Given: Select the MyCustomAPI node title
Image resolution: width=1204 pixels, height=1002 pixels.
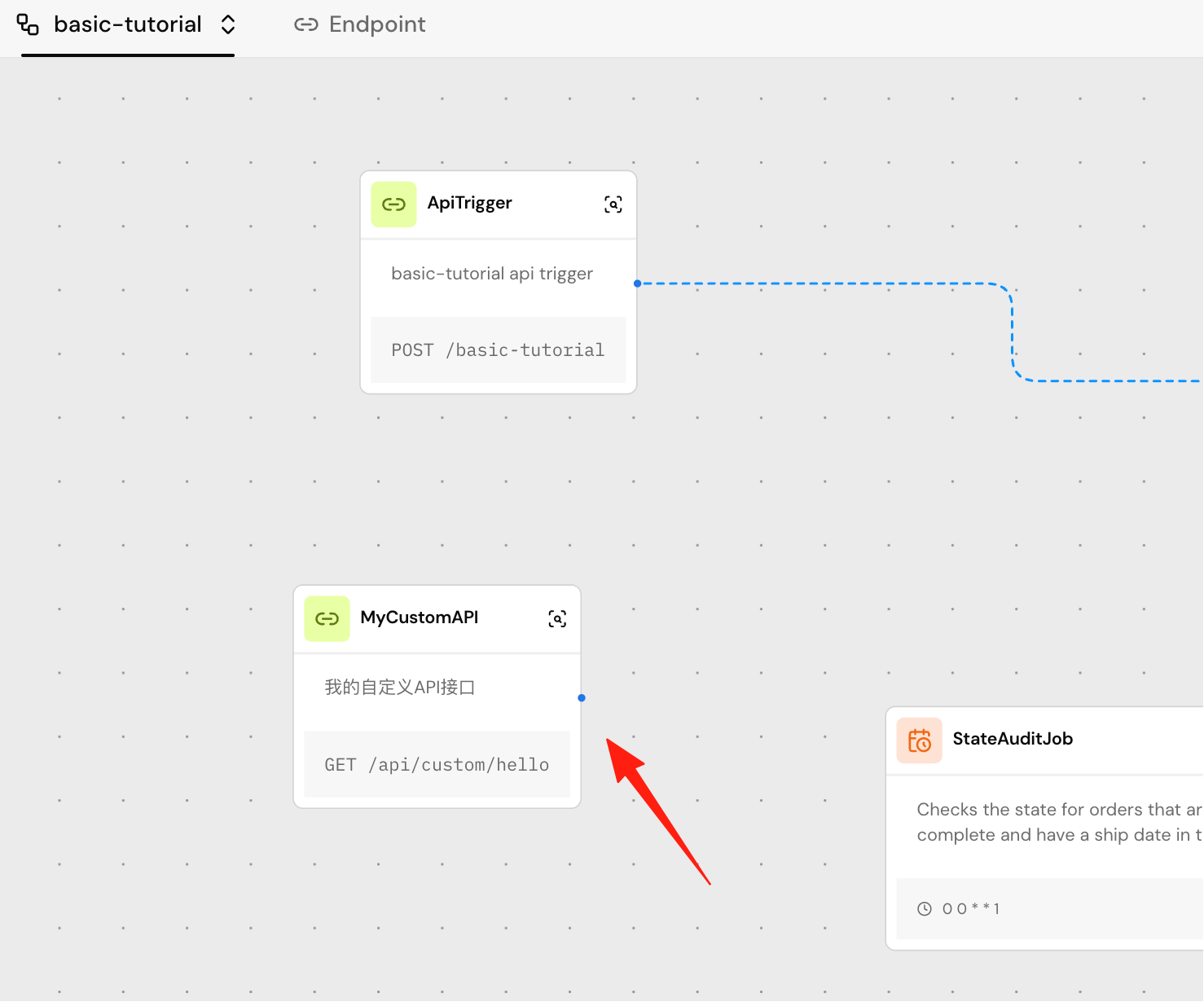Looking at the screenshot, I should point(420,617).
